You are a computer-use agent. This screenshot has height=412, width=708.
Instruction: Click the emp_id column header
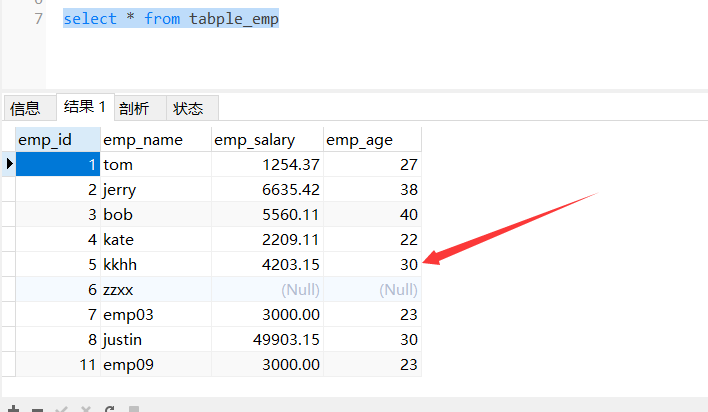[x=58, y=139]
